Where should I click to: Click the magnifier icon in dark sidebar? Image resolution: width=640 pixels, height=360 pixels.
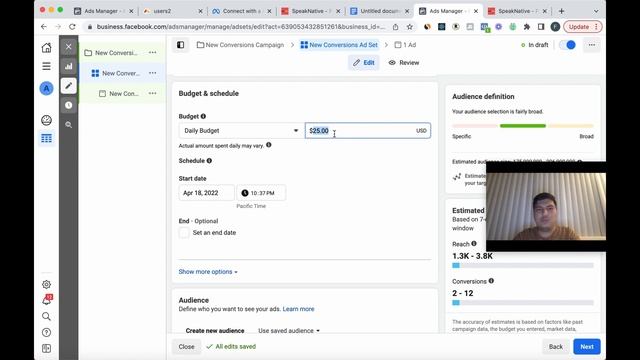69,125
